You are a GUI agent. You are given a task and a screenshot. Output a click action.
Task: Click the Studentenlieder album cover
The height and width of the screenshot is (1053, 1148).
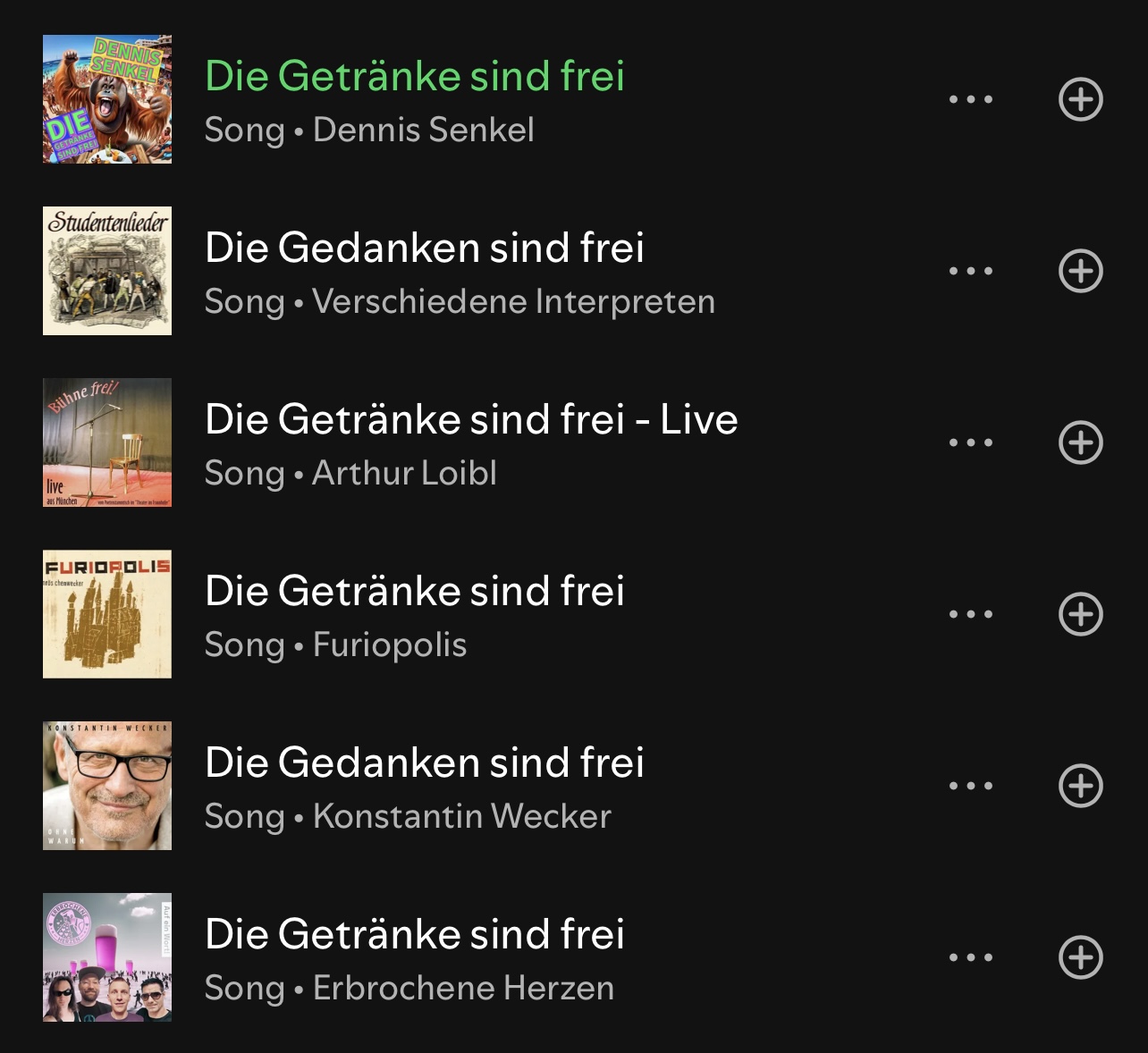point(107,271)
